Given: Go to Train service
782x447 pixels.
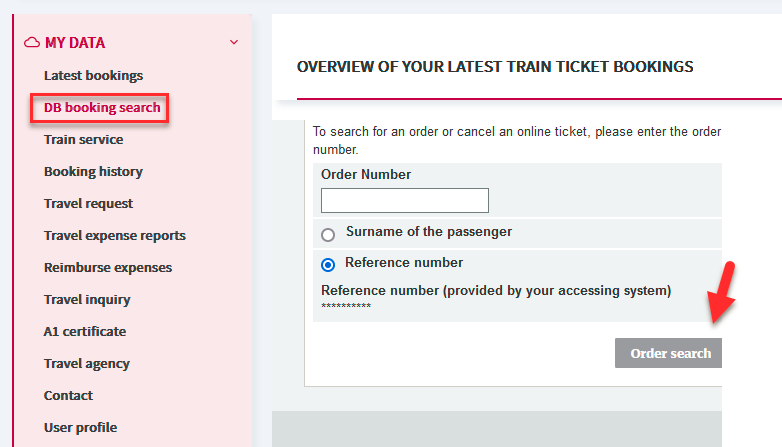Looking at the screenshot, I should coord(83,139).
